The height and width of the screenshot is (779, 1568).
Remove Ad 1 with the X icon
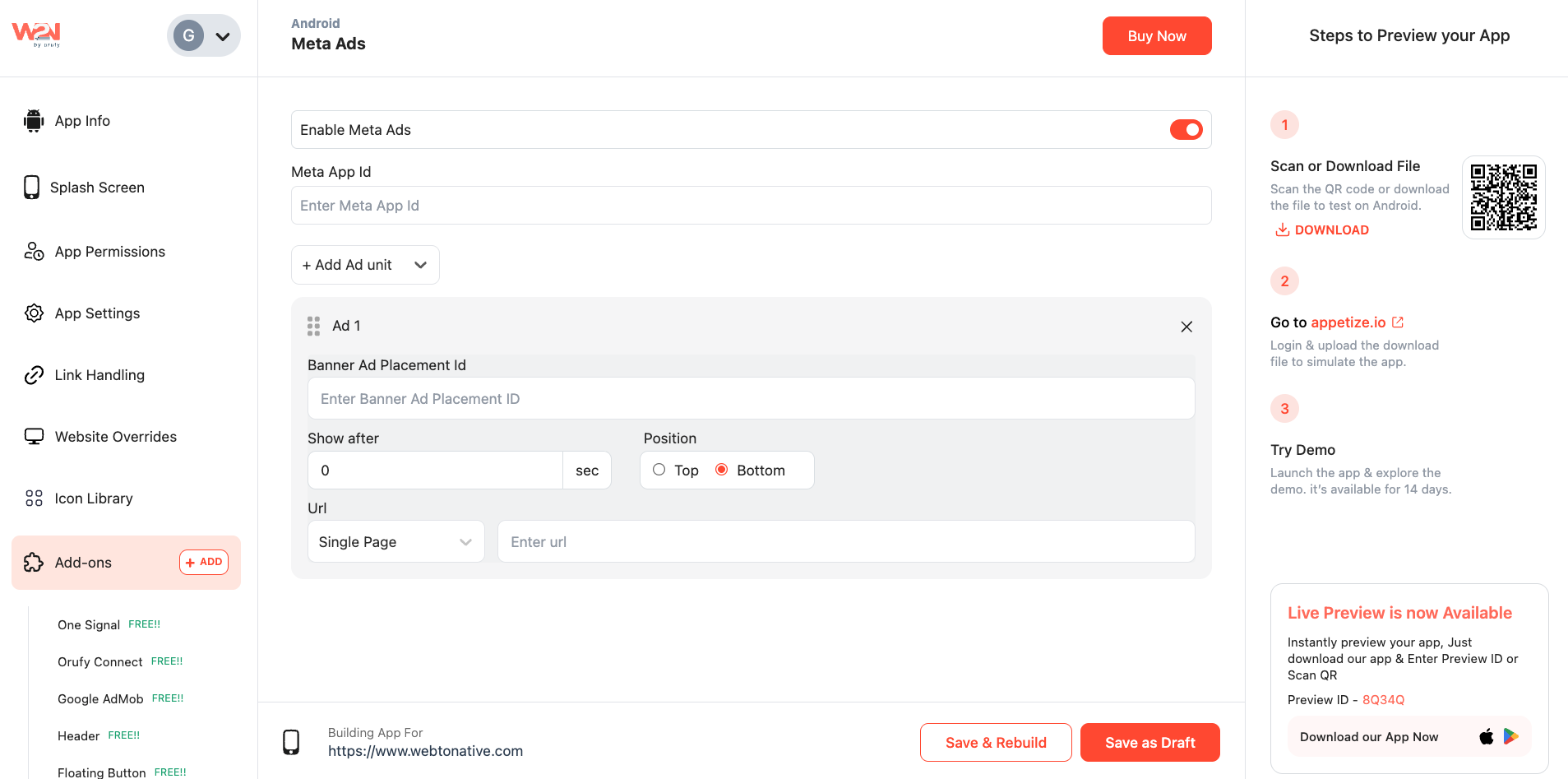(1186, 327)
